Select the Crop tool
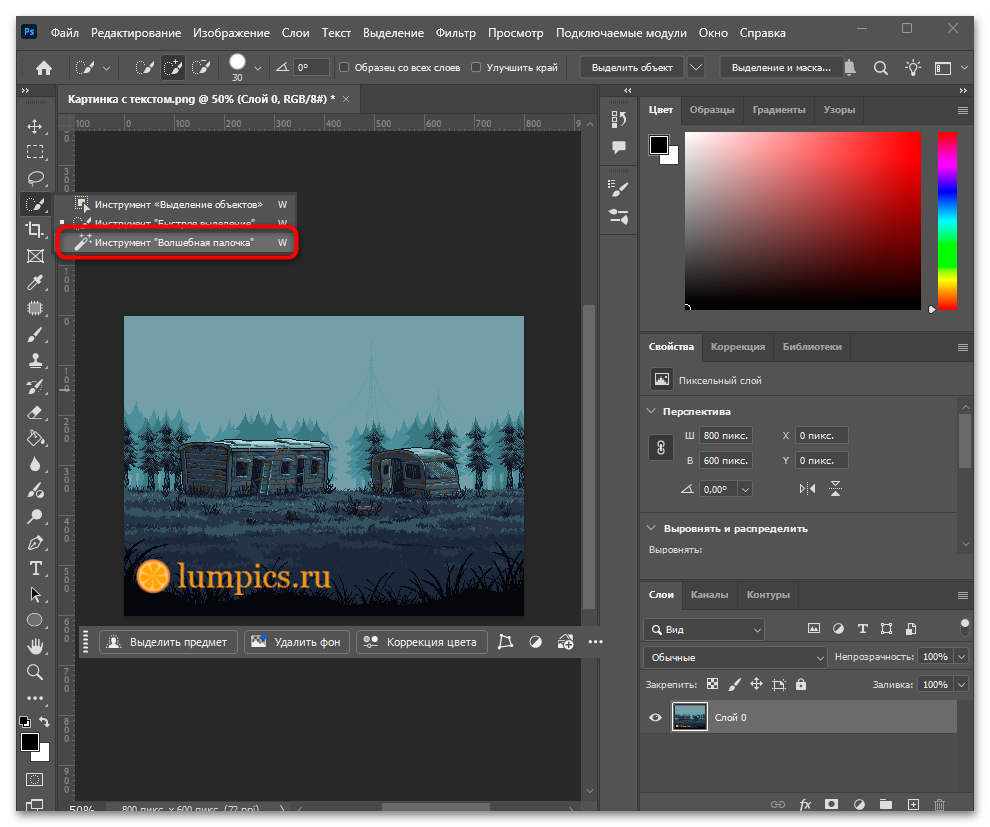Screen dimensions: 990x827 click(35, 230)
